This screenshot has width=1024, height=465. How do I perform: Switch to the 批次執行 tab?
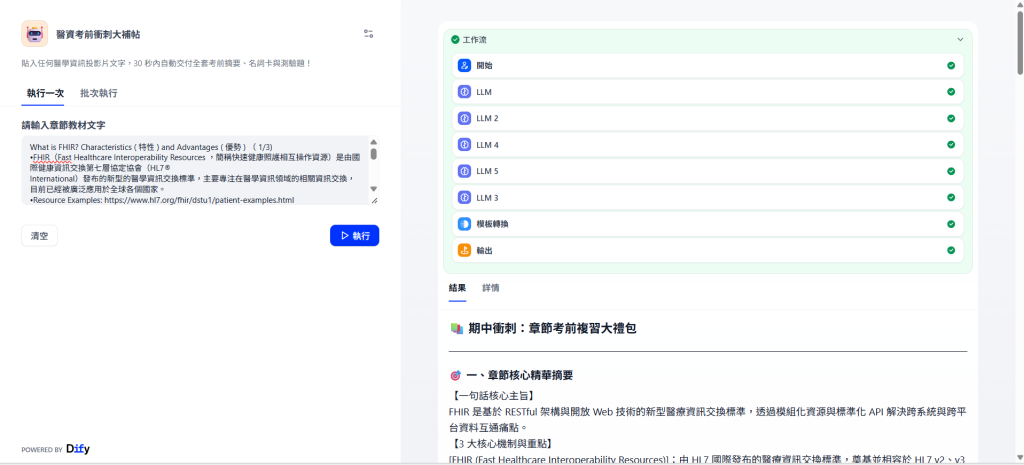click(99, 93)
